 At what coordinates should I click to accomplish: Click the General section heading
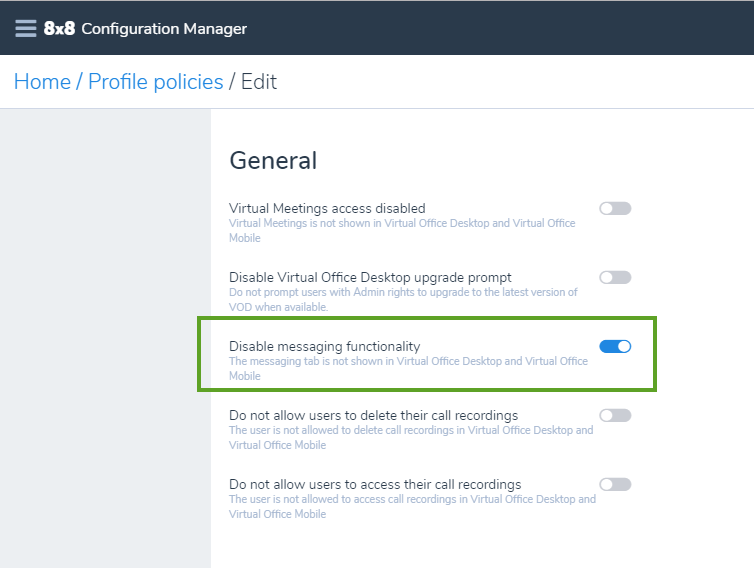(273, 160)
